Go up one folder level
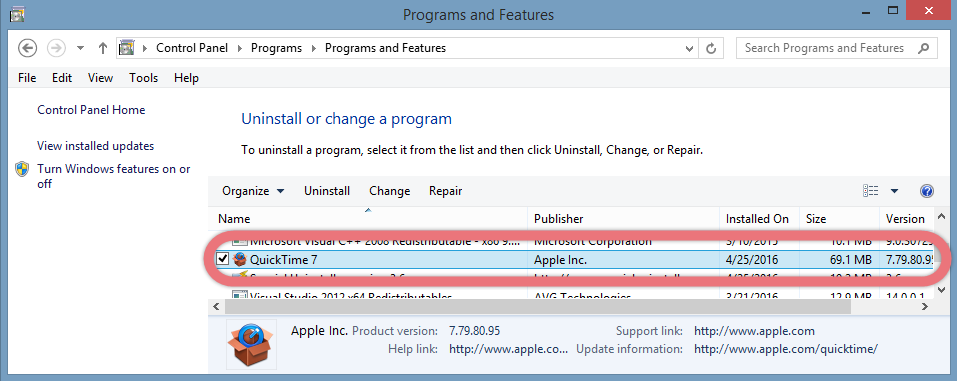 [x=103, y=48]
